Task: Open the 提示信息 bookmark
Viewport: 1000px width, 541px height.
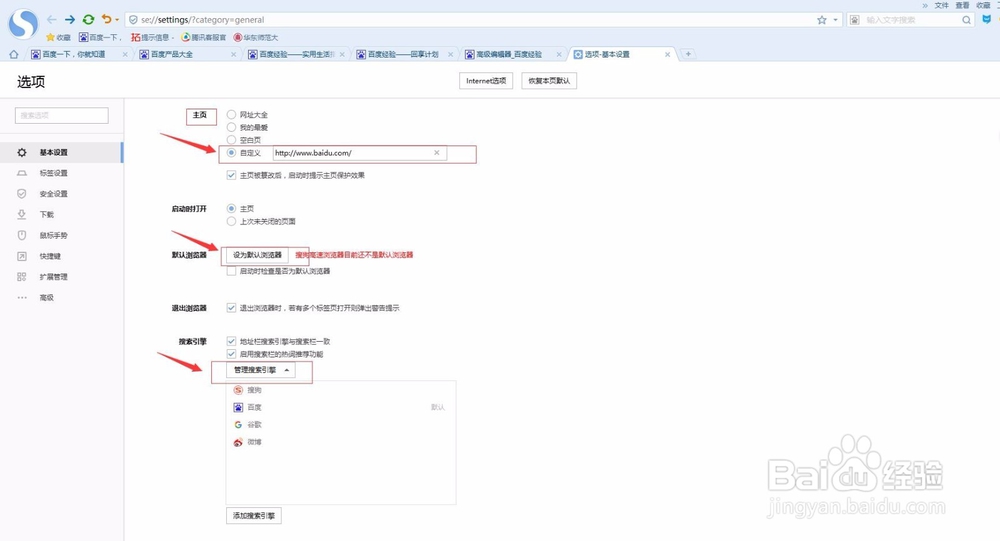Action: point(152,38)
